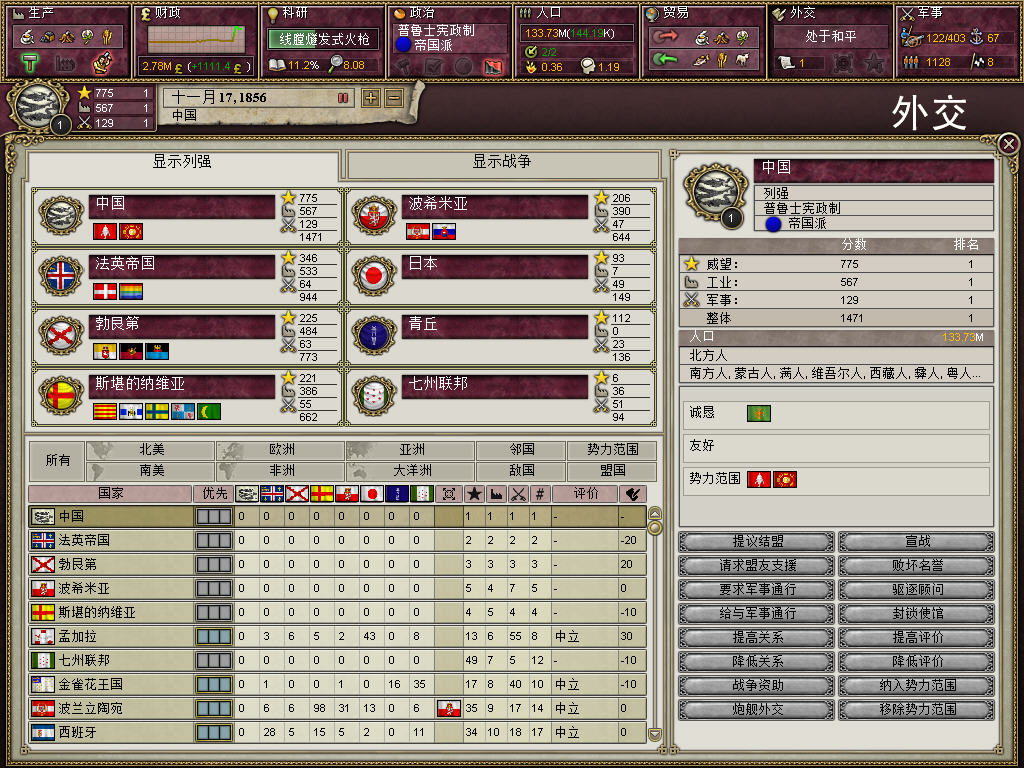Increase game speed with the plus button
This screenshot has height=768, width=1024.
[370, 98]
